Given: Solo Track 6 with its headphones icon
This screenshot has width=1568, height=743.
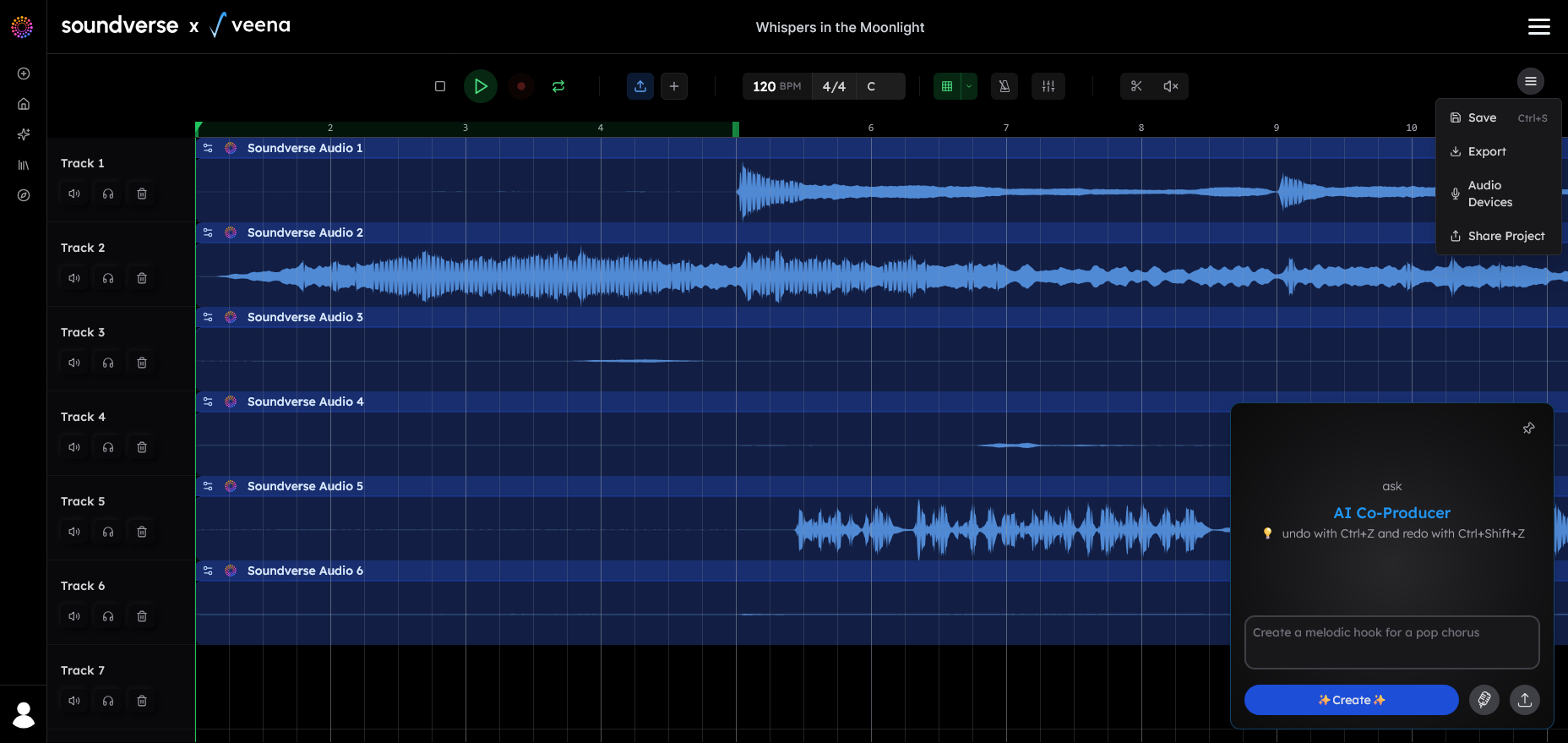Looking at the screenshot, I should [108, 616].
